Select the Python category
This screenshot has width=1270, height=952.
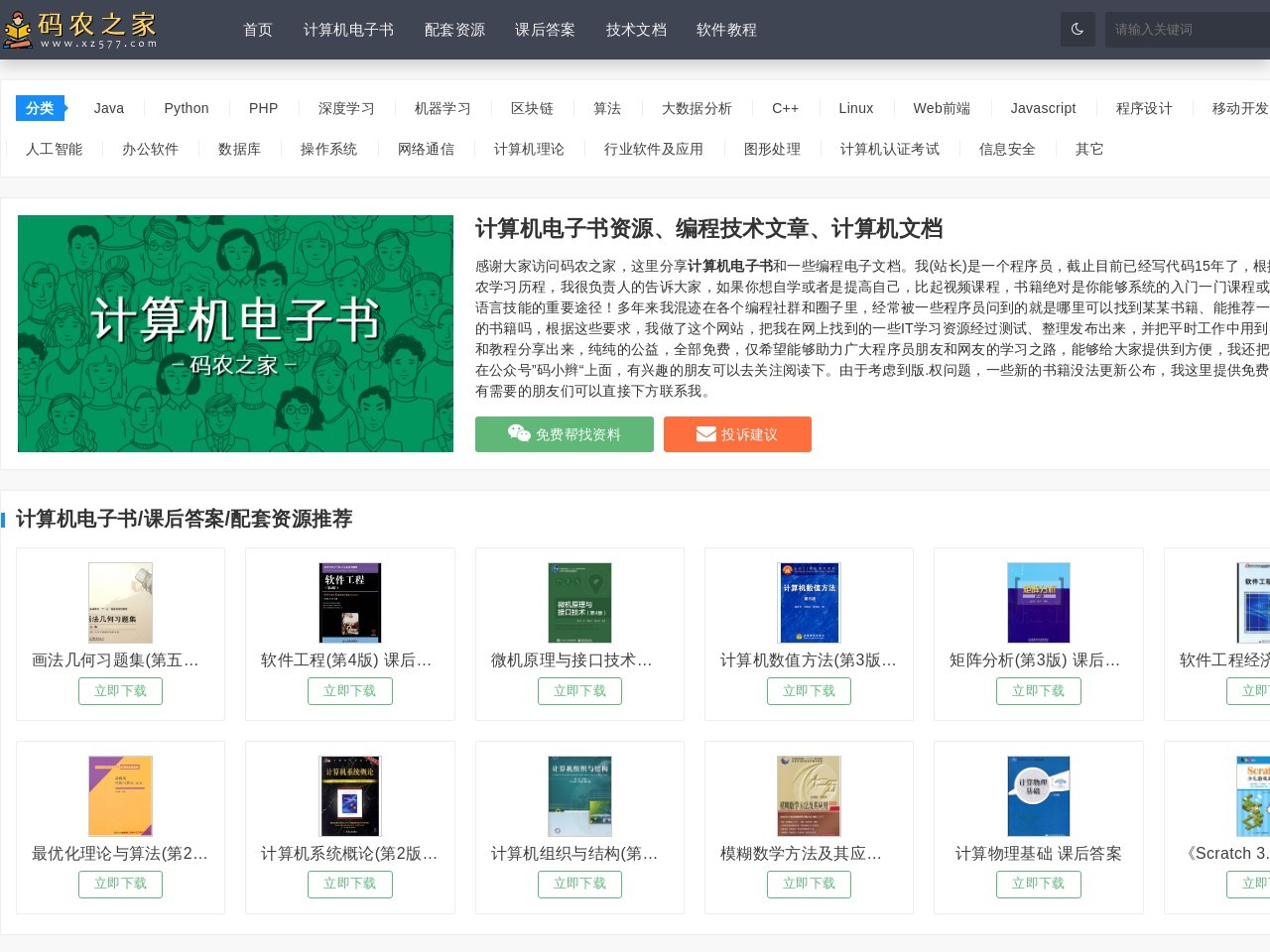187,108
